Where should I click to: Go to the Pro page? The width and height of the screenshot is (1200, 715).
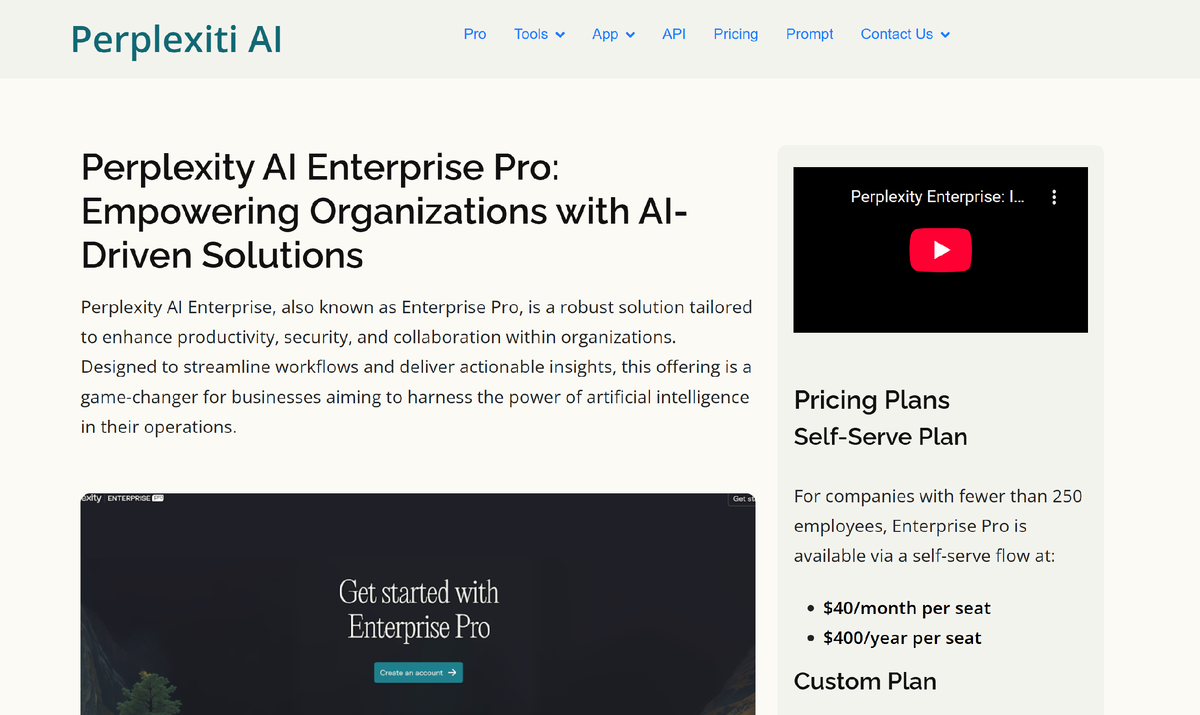(x=475, y=34)
